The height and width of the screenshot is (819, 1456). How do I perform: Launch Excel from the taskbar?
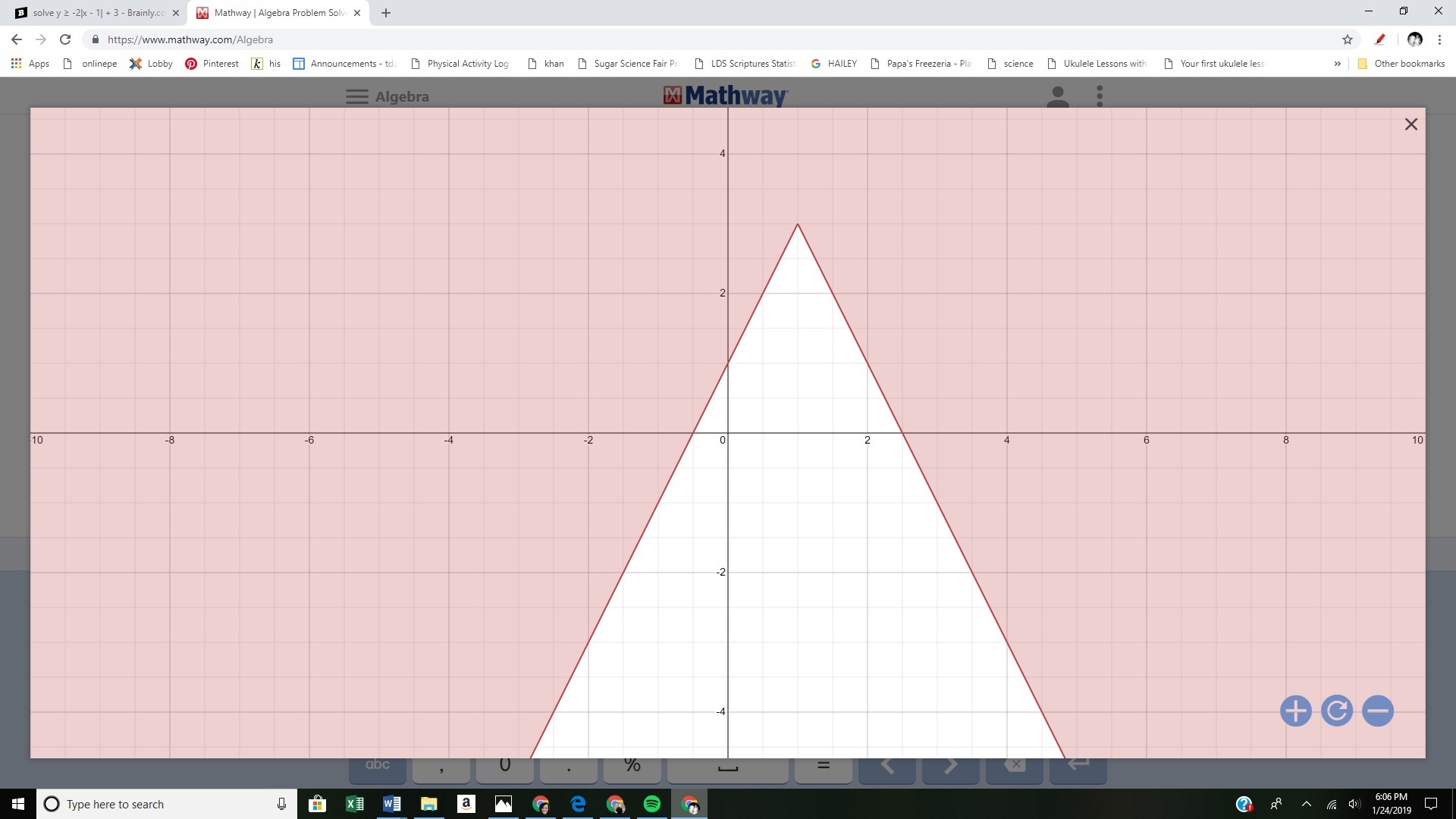[354, 804]
